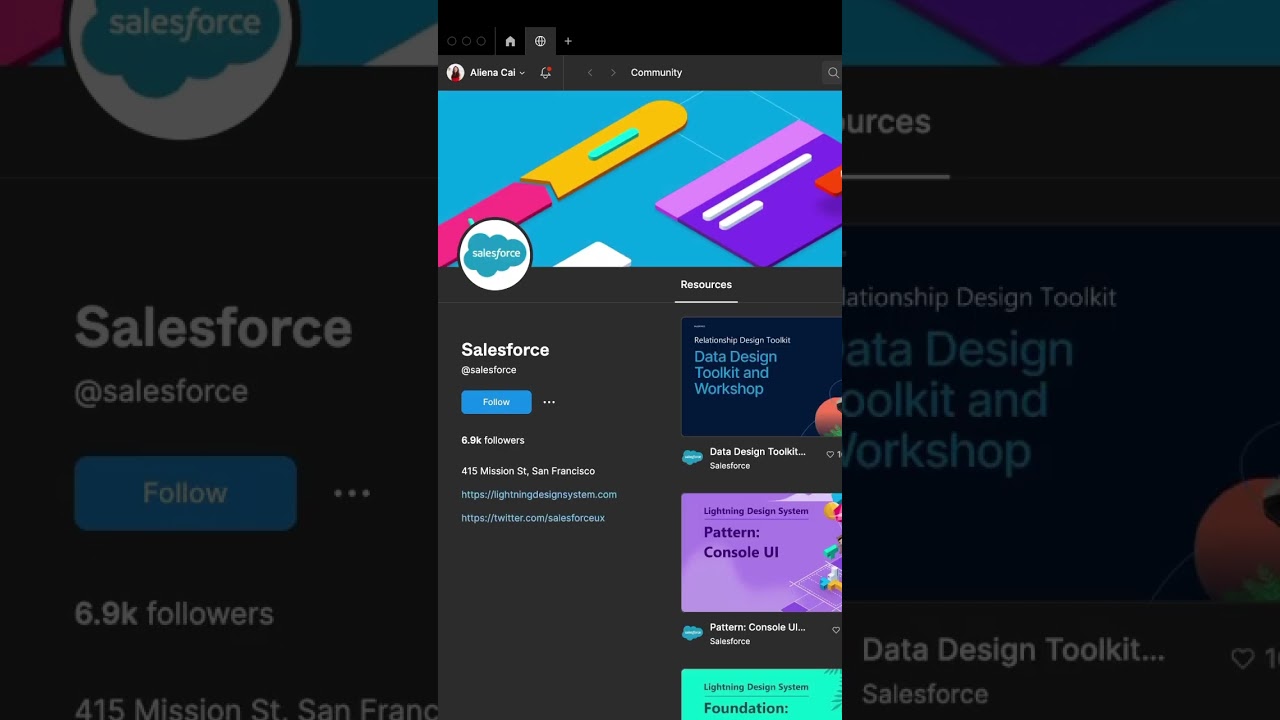This screenshot has height=720, width=1280.
Task: Go back with left arrow
Action: pyautogui.click(x=590, y=73)
